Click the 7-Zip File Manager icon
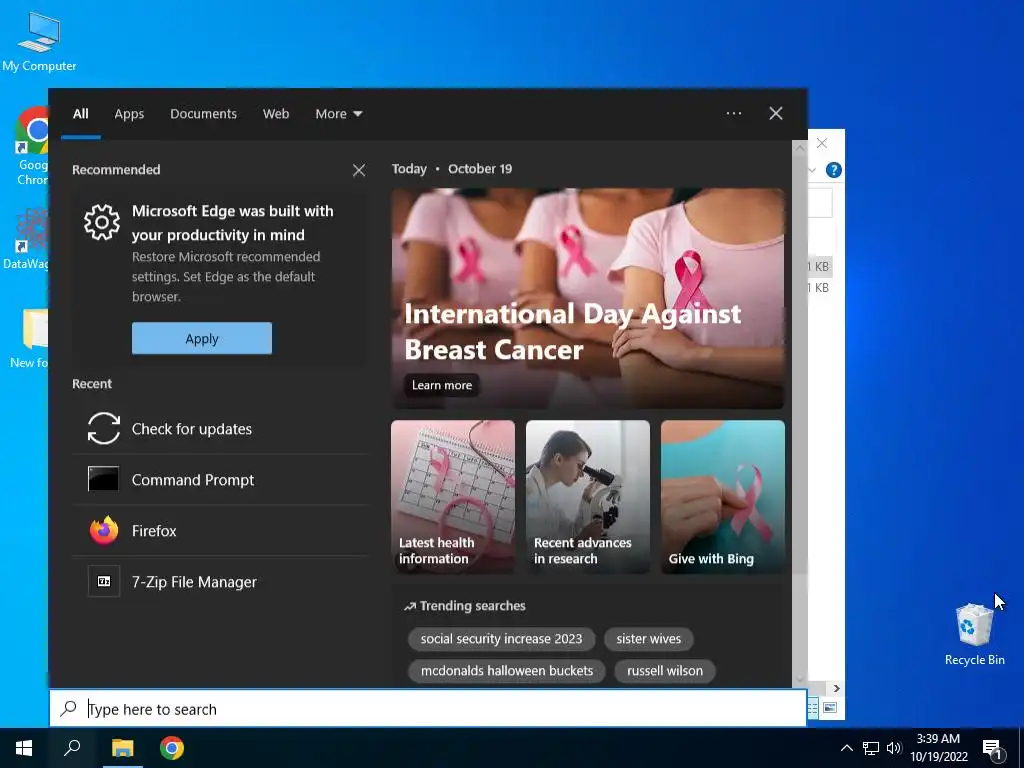 pyautogui.click(x=104, y=581)
